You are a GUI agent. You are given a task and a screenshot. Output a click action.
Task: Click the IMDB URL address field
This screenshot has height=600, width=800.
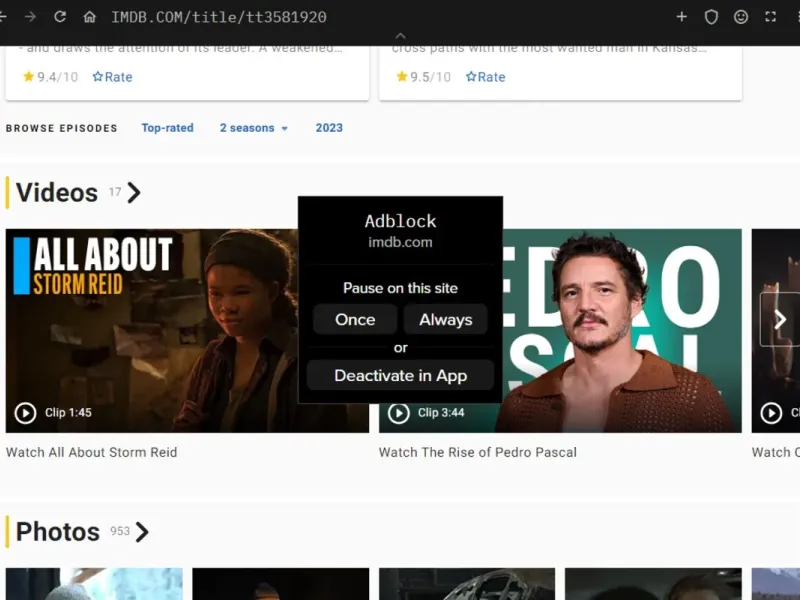coord(220,17)
